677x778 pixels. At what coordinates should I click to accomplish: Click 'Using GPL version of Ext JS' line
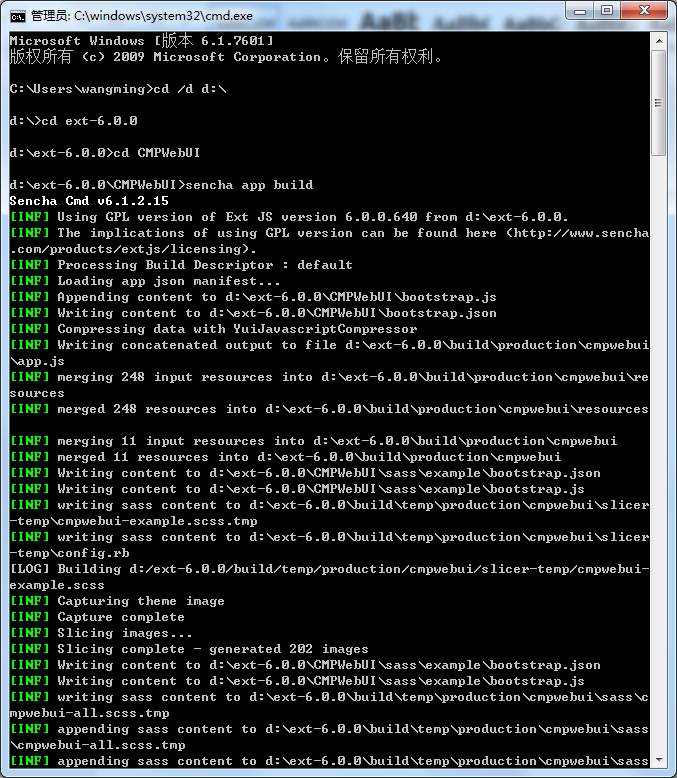(289, 217)
